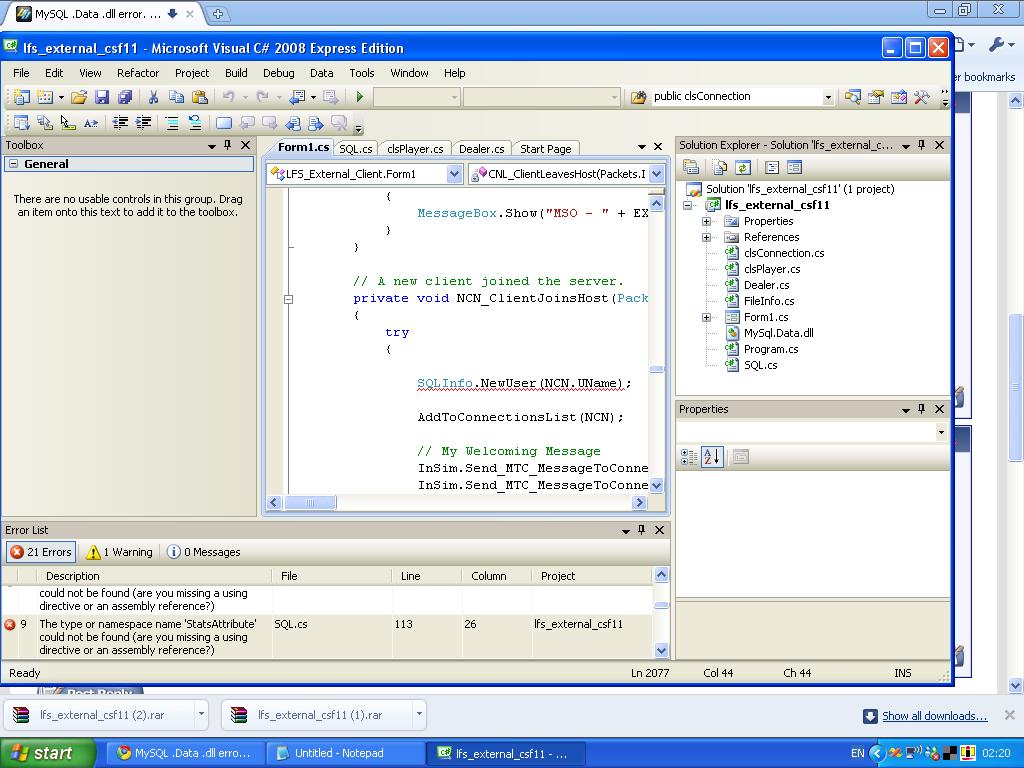Image resolution: width=1024 pixels, height=768 pixels.
Task: Collapse the General group in Toolbox
Action: pyautogui.click(x=13, y=164)
